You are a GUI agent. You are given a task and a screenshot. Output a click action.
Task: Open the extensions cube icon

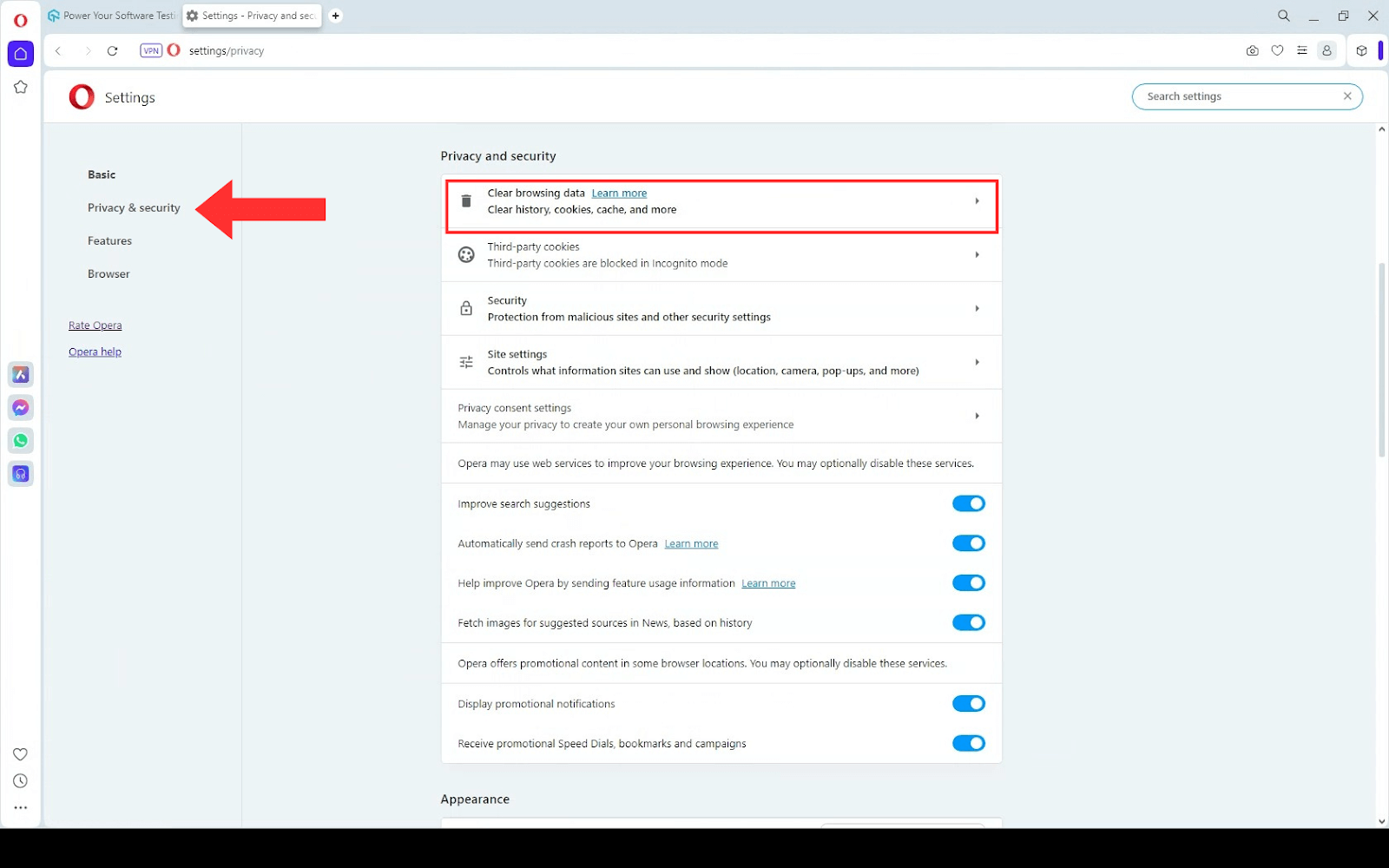(1361, 51)
